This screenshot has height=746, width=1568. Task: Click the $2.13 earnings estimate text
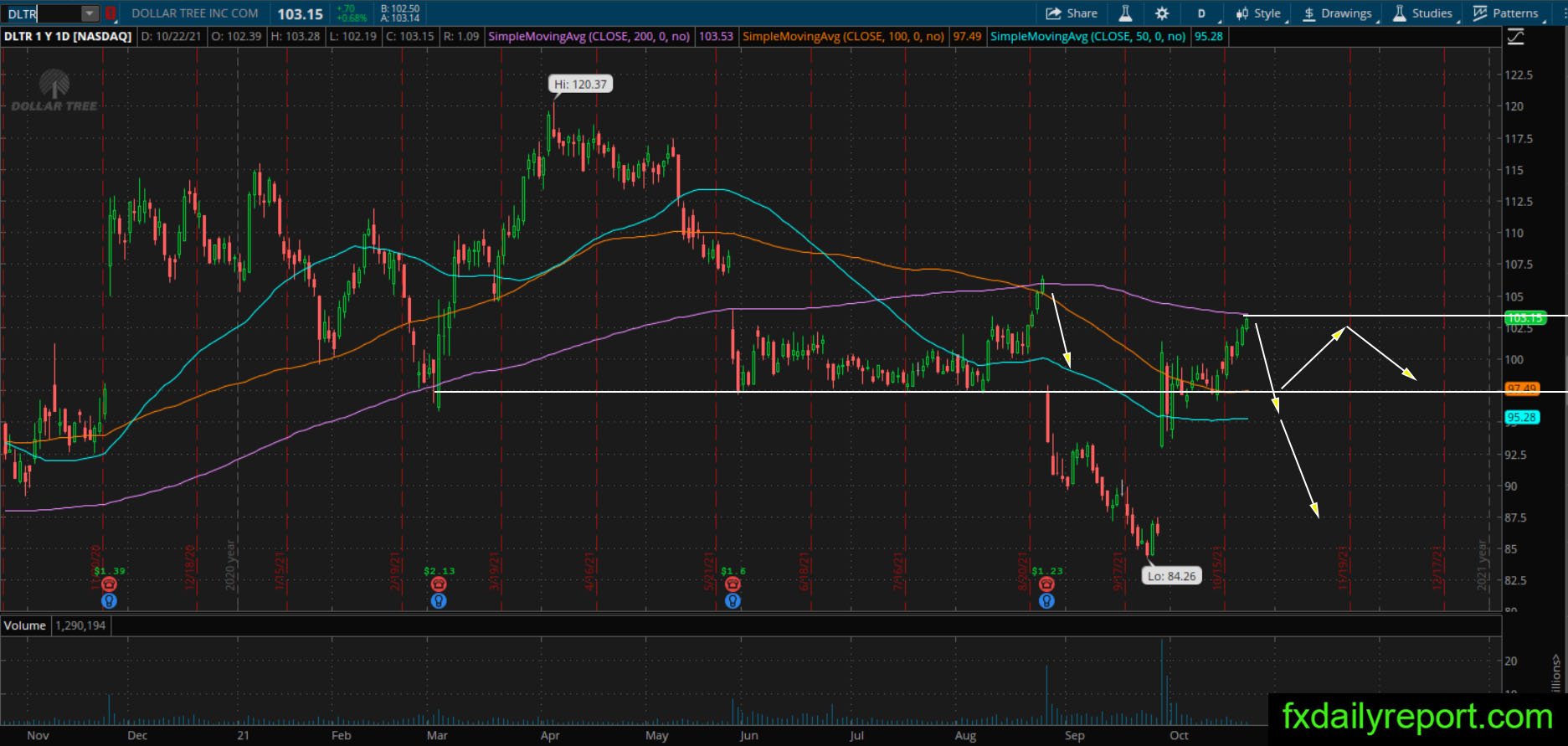tap(440, 571)
